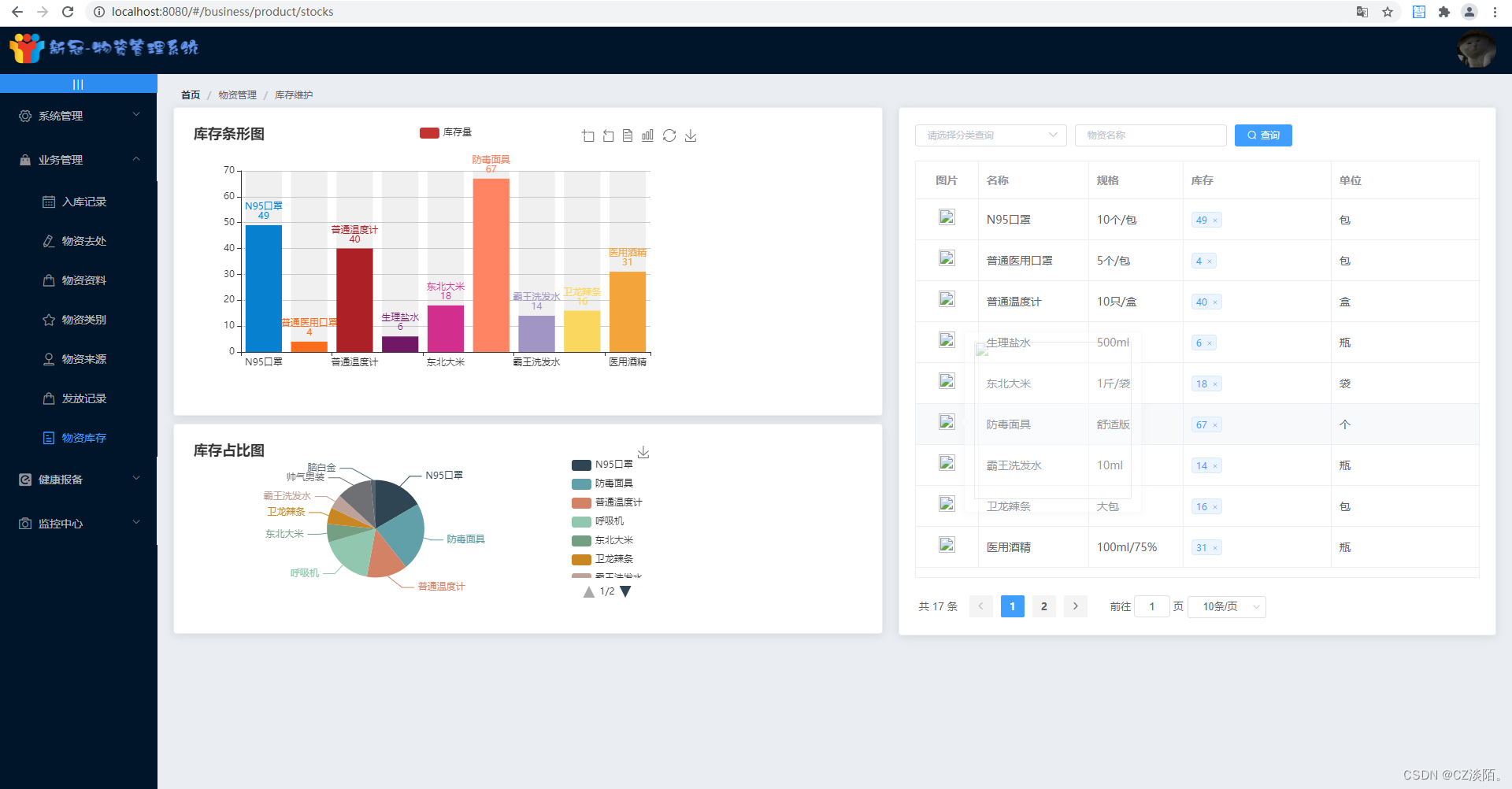Screen dimensions: 1512x789
Task: Select the 物资库存 menu item
Action: coord(79,438)
